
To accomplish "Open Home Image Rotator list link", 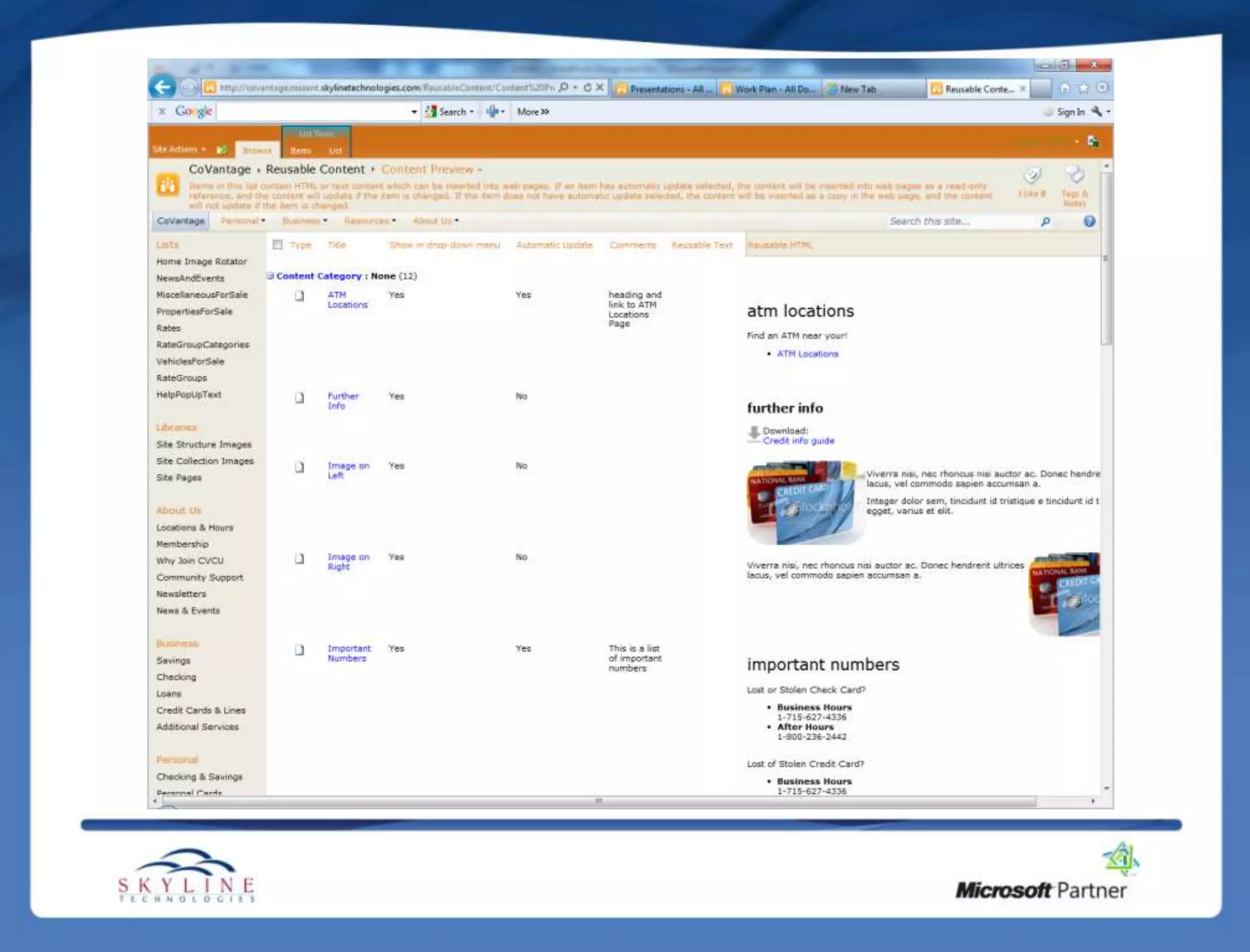I will (x=201, y=262).
